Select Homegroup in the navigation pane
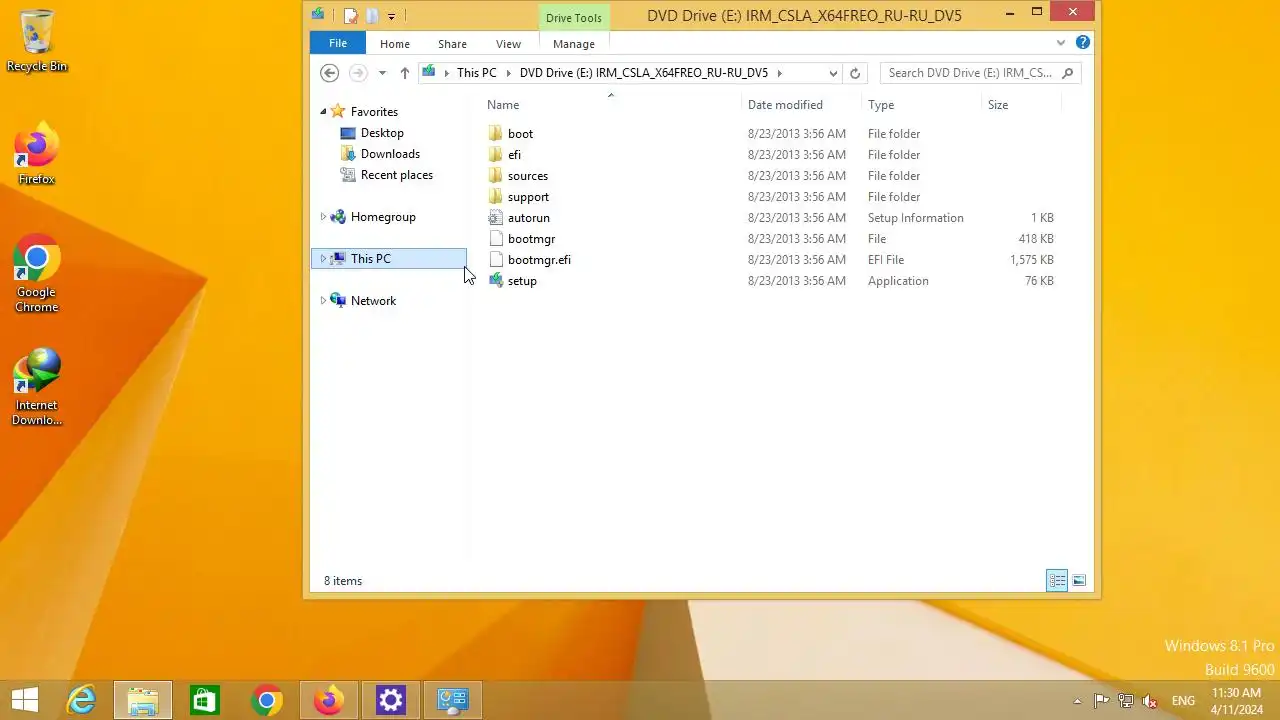This screenshot has width=1280, height=720. [x=383, y=217]
